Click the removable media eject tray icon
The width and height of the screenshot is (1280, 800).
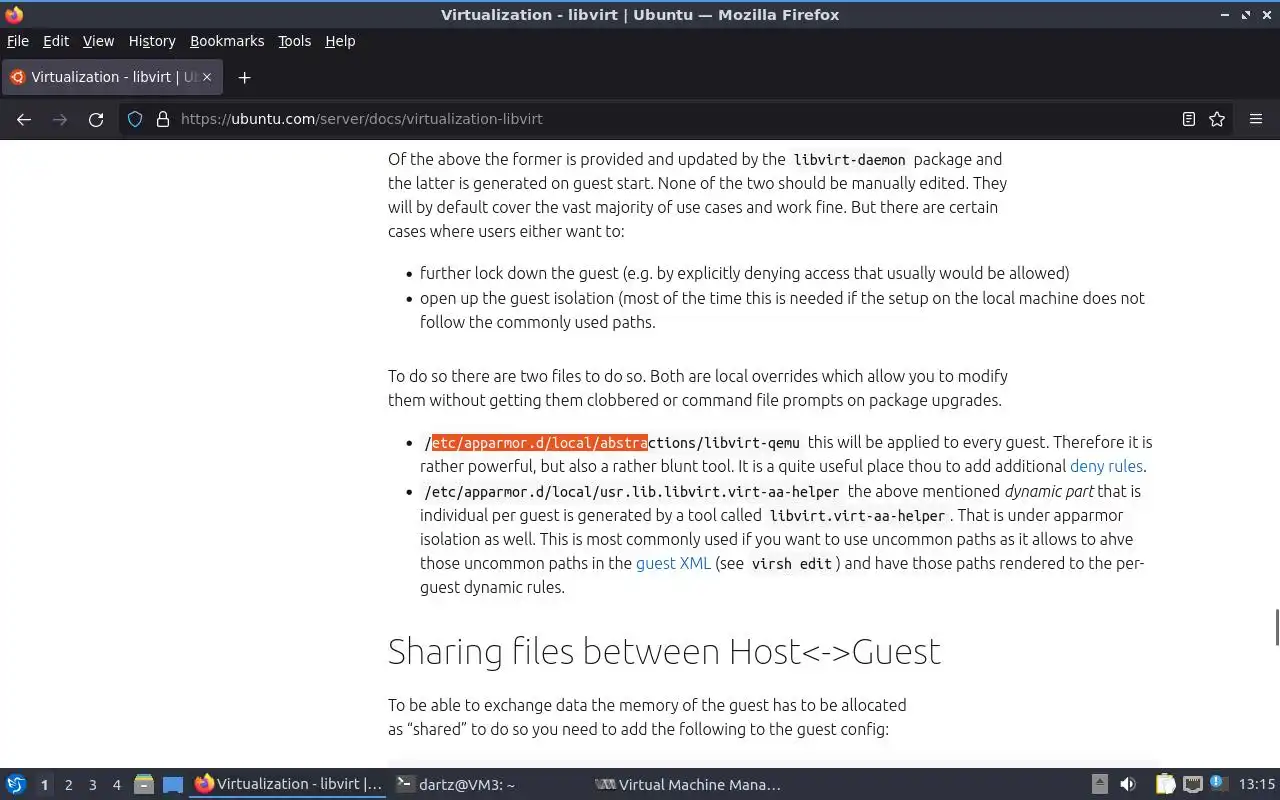coord(1099,784)
